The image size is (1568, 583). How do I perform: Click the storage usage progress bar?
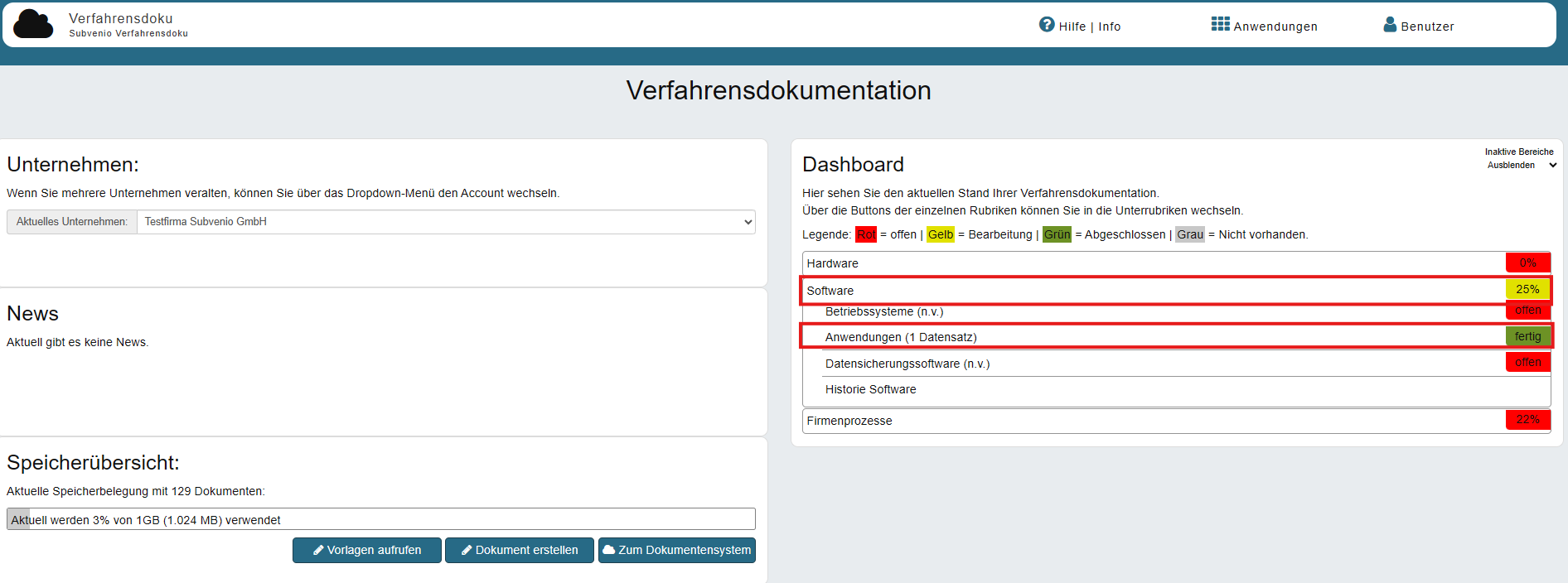point(381,519)
